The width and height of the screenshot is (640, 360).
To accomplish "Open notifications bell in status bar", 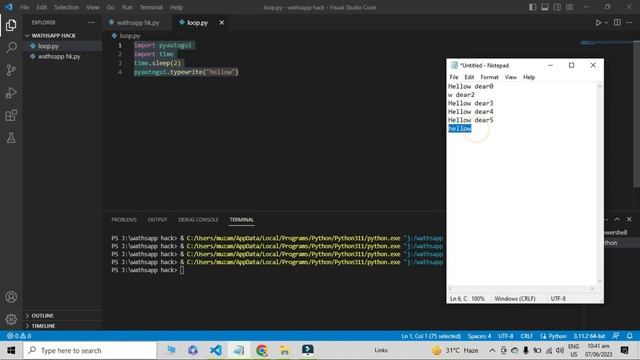I will [629, 336].
